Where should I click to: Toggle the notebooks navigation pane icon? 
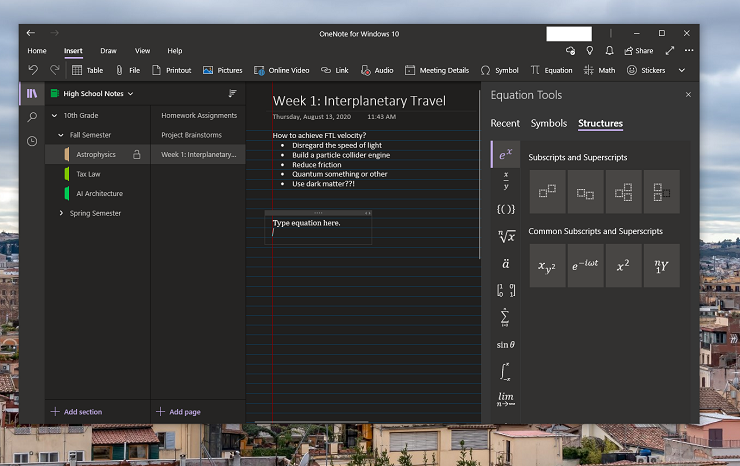click(x=32, y=93)
